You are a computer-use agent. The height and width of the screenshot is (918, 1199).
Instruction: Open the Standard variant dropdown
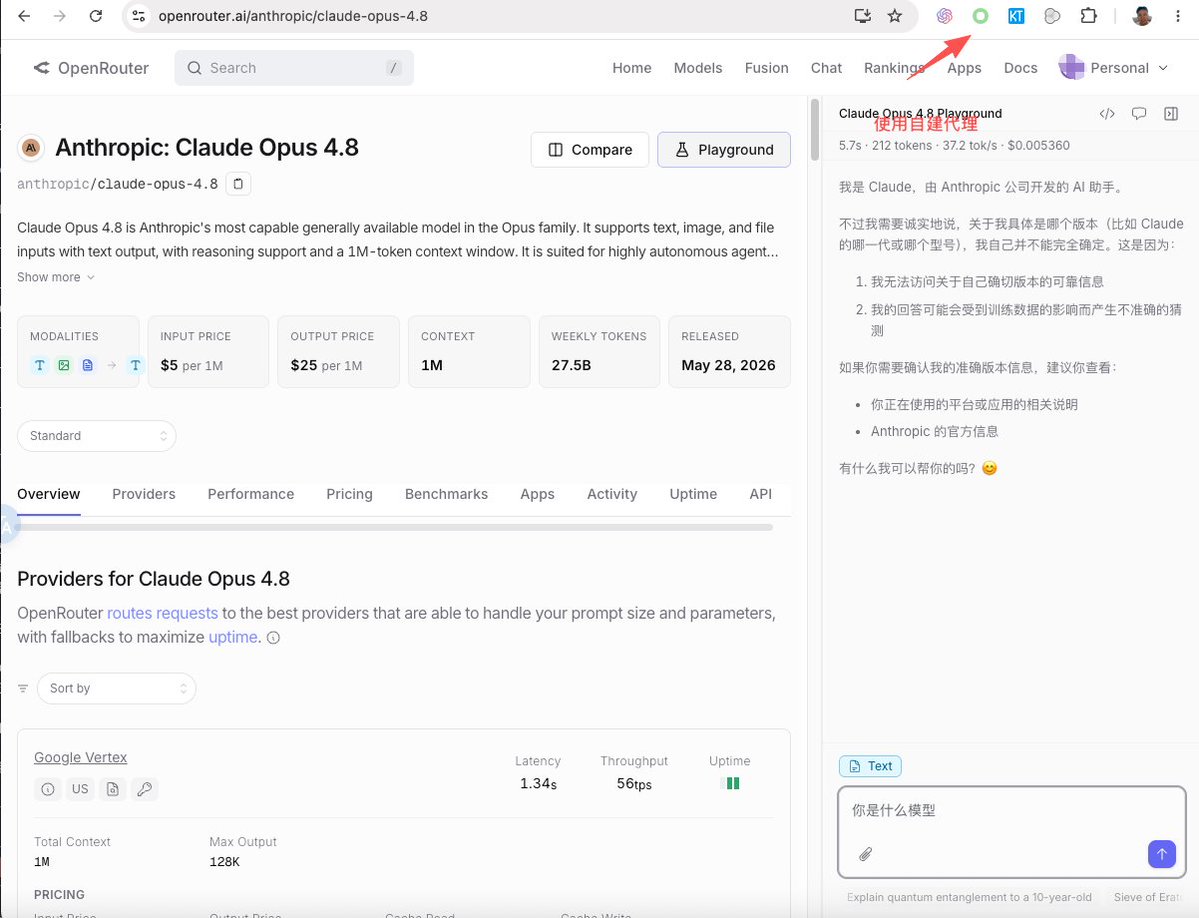(x=97, y=436)
